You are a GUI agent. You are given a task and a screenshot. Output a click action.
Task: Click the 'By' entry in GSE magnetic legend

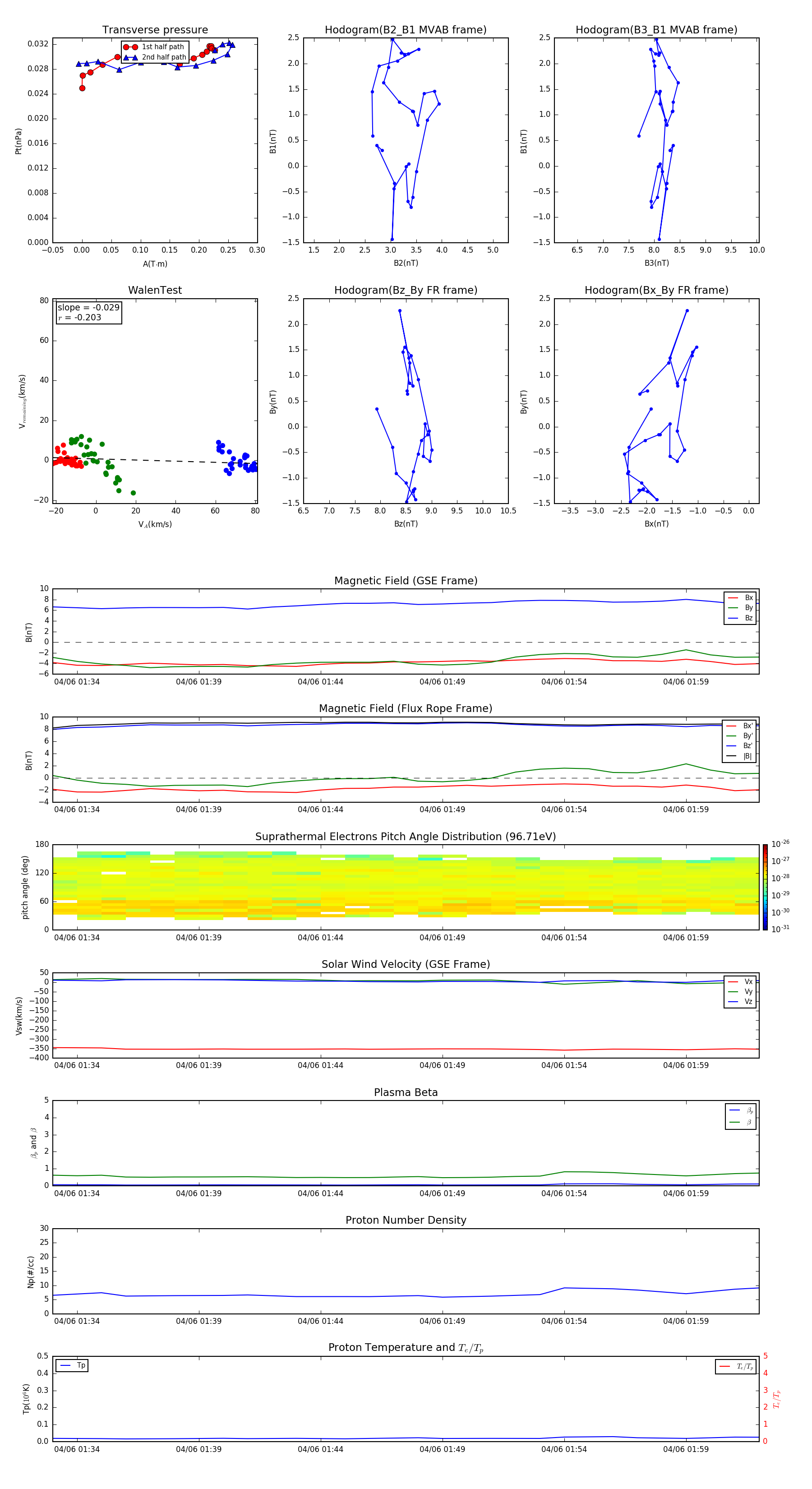tap(740, 608)
